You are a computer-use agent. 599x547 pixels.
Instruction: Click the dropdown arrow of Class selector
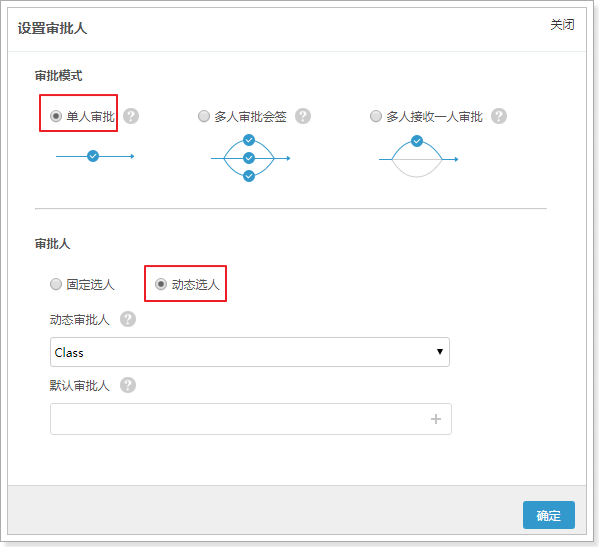click(x=440, y=351)
